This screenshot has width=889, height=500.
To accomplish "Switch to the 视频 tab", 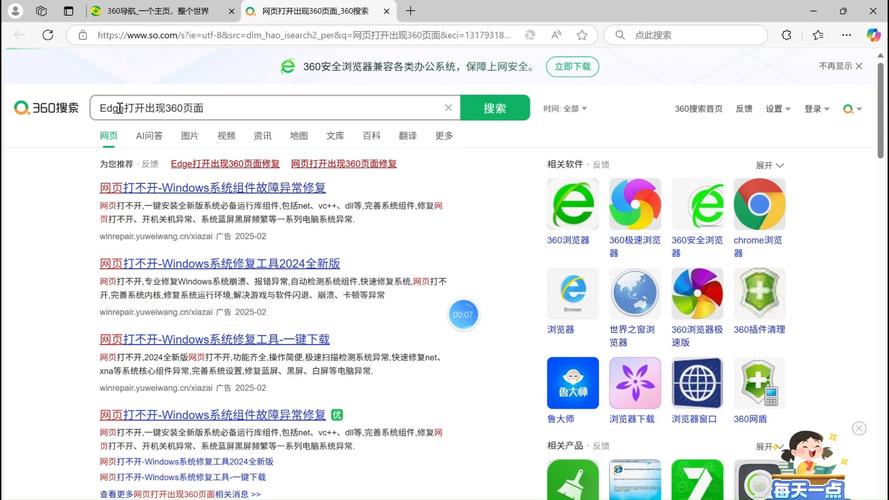I will click(x=226, y=135).
